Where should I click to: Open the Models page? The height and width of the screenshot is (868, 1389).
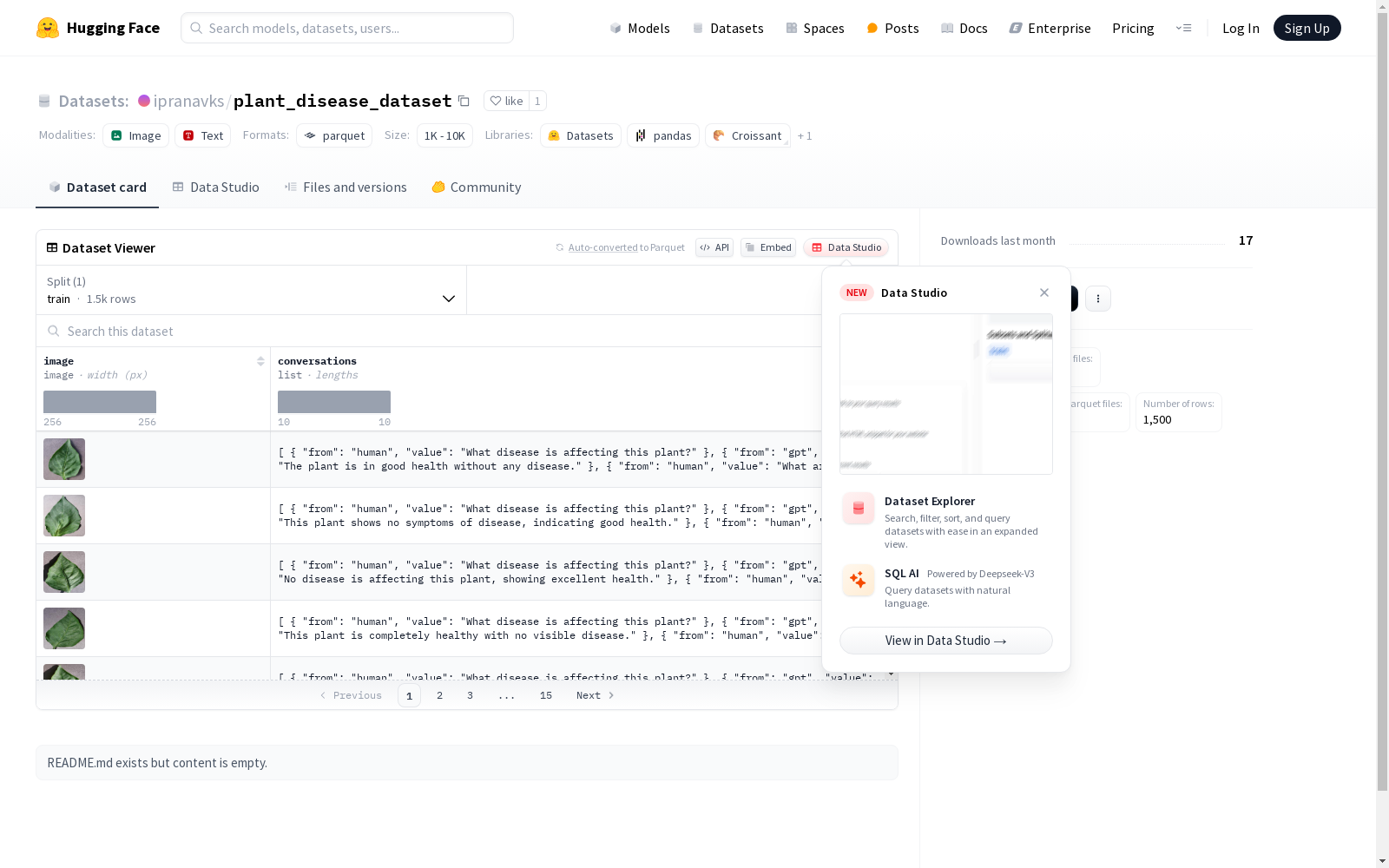[x=640, y=28]
